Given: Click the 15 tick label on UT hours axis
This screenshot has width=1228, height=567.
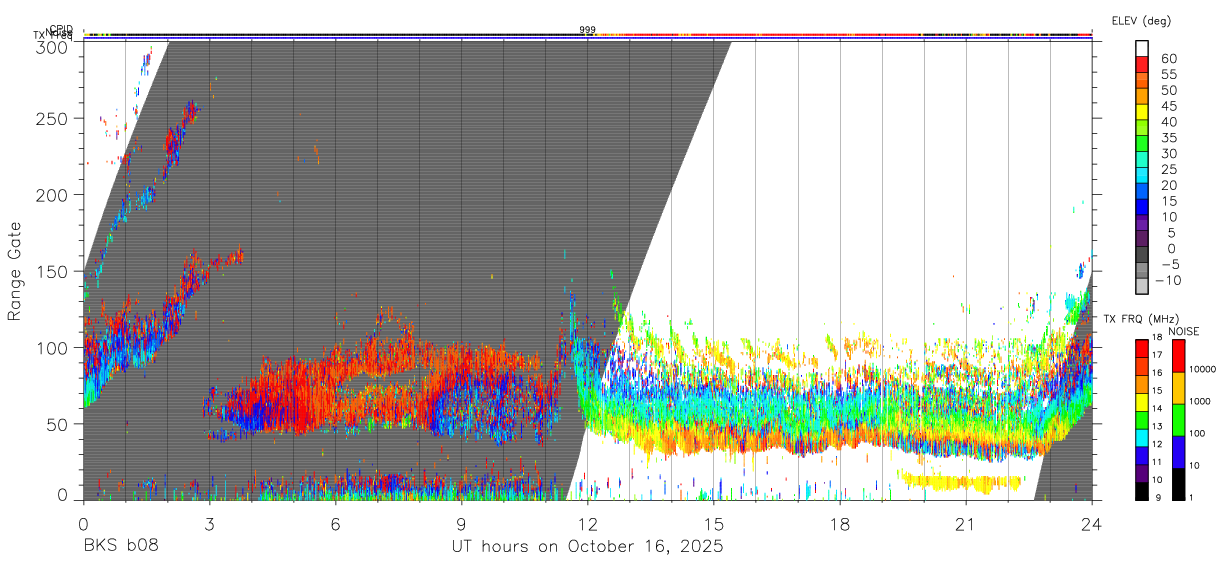Looking at the screenshot, I should 714,524.
